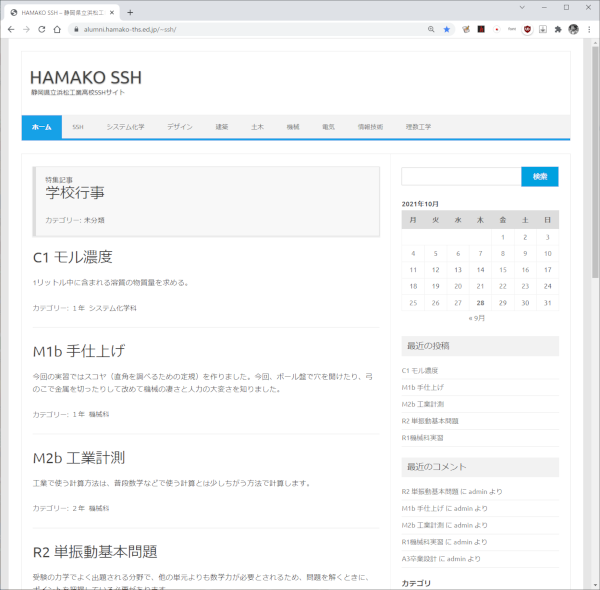The image size is (600, 590).
Task: Click the 未分類 category link
Action: pyautogui.click(x=94, y=220)
